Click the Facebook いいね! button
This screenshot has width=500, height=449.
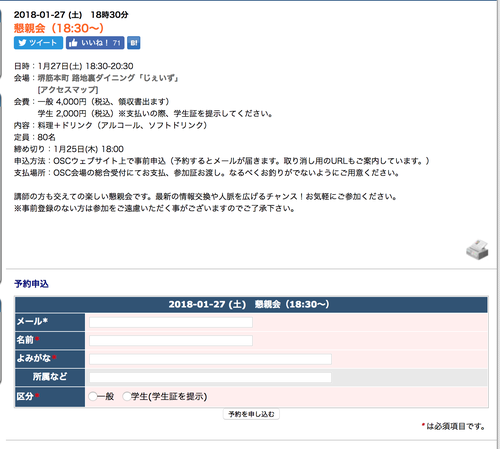[95, 43]
